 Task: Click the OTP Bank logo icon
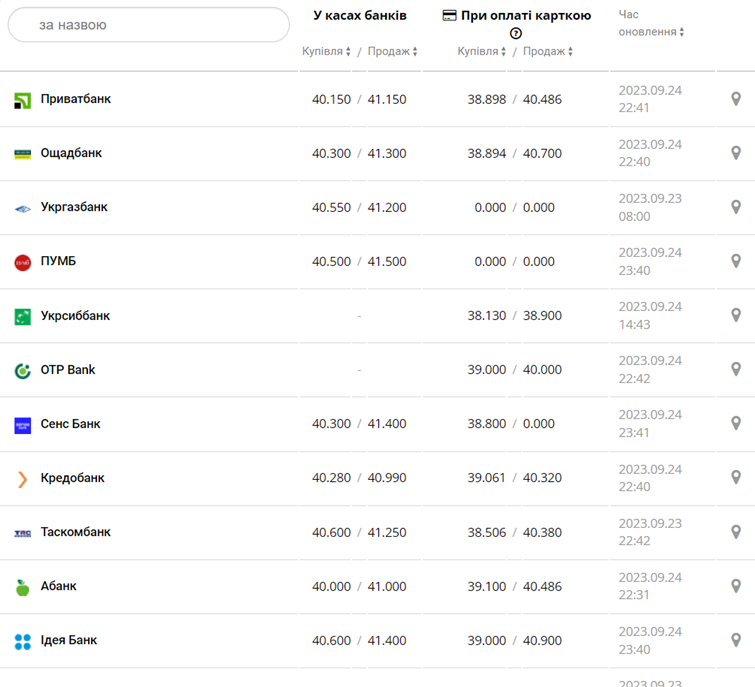pyautogui.click(x=22, y=371)
